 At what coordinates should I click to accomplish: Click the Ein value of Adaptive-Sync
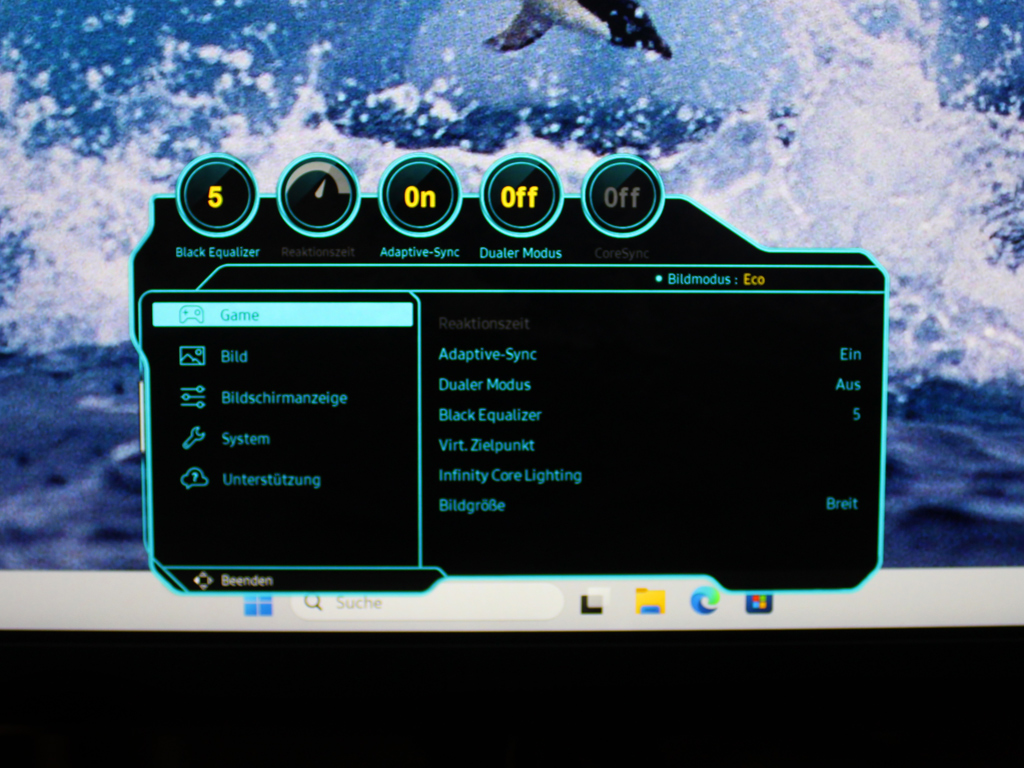(x=850, y=354)
